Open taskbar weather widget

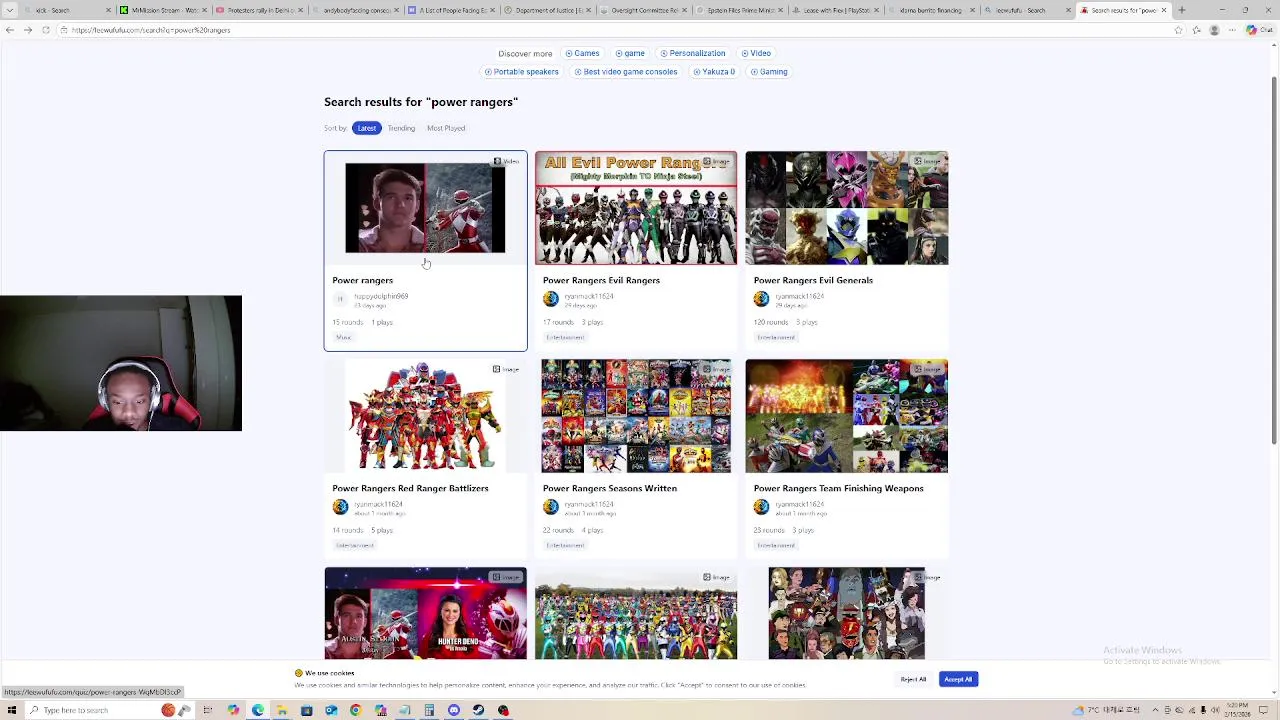(x=1108, y=710)
